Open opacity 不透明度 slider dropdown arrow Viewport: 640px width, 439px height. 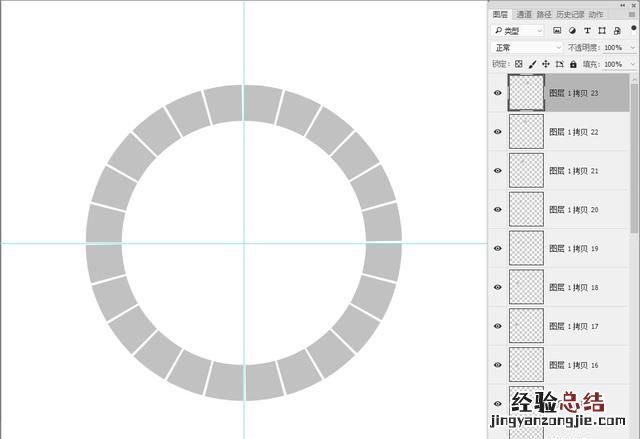(x=633, y=48)
